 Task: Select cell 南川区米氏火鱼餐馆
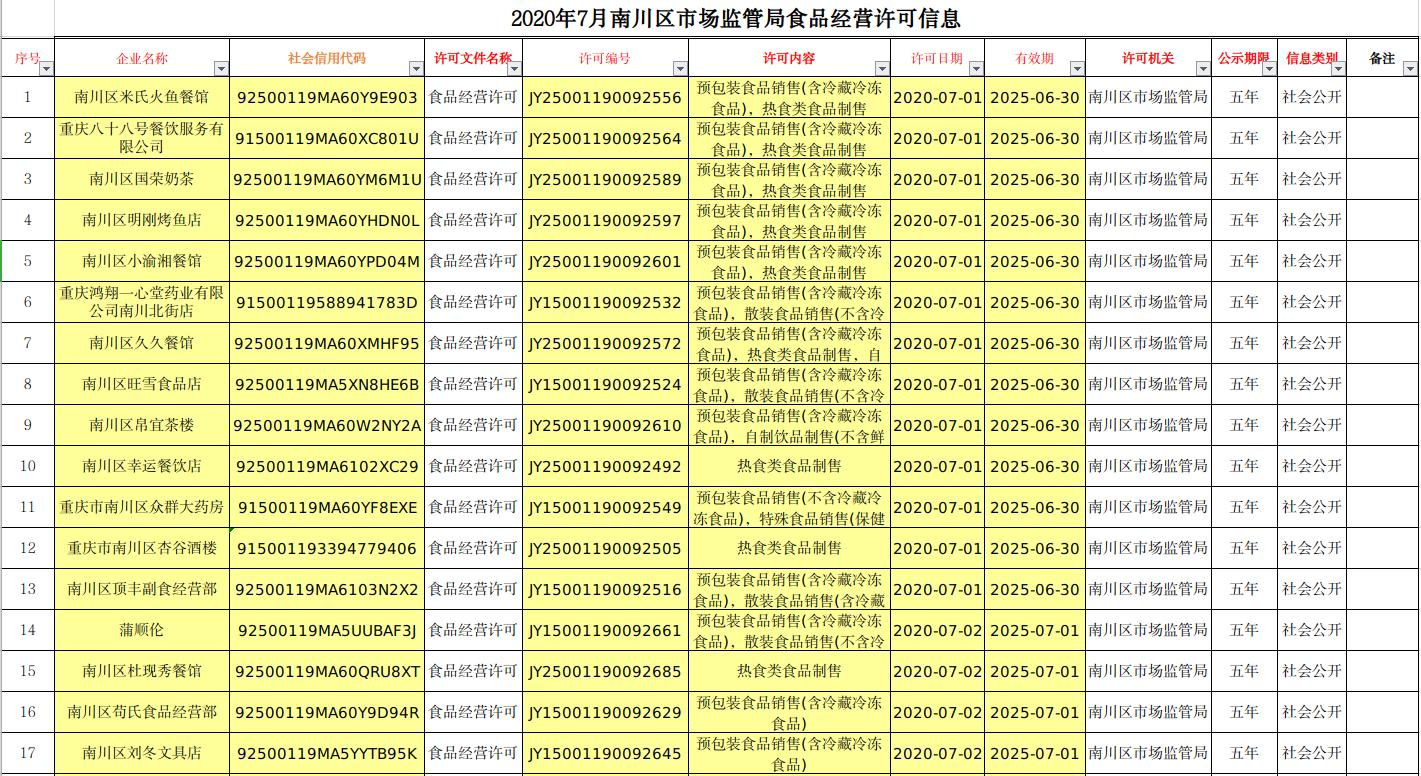pyautogui.click(x=142, y=97)
